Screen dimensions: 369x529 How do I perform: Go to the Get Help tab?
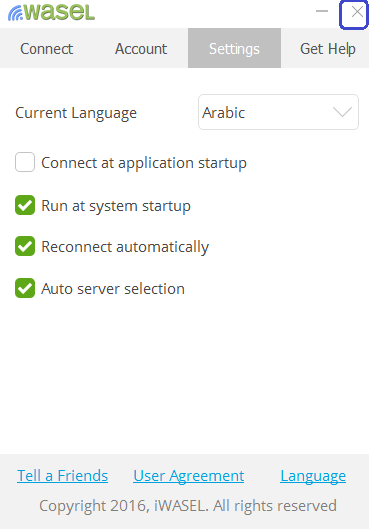click(328, 49)
